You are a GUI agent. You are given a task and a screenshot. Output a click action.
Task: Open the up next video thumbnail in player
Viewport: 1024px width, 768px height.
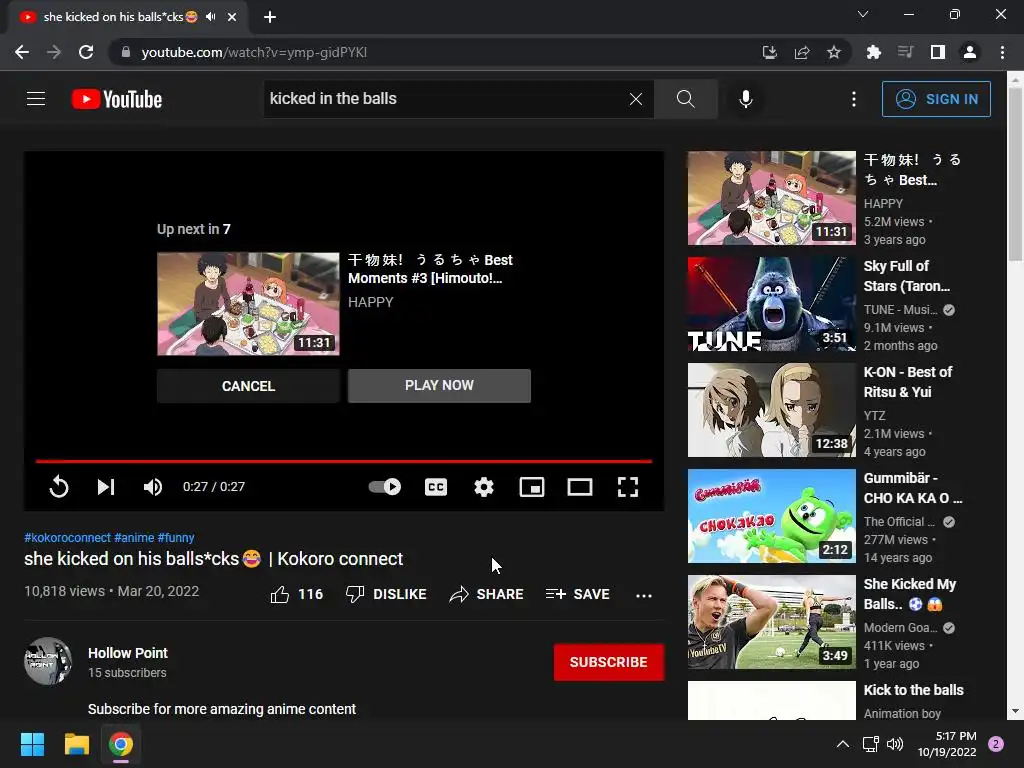coord(248,304)
